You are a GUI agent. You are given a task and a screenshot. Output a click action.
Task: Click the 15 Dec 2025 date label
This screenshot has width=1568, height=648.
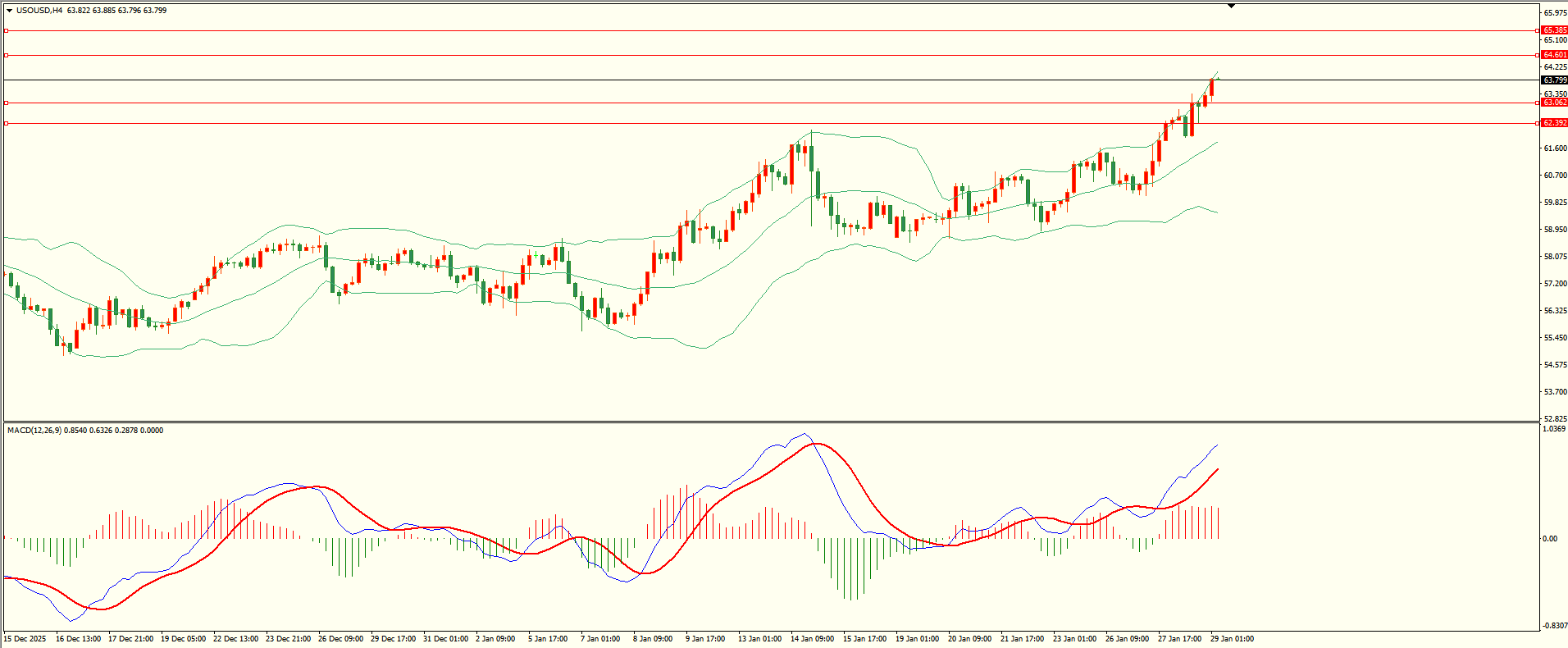click(25, 638)
